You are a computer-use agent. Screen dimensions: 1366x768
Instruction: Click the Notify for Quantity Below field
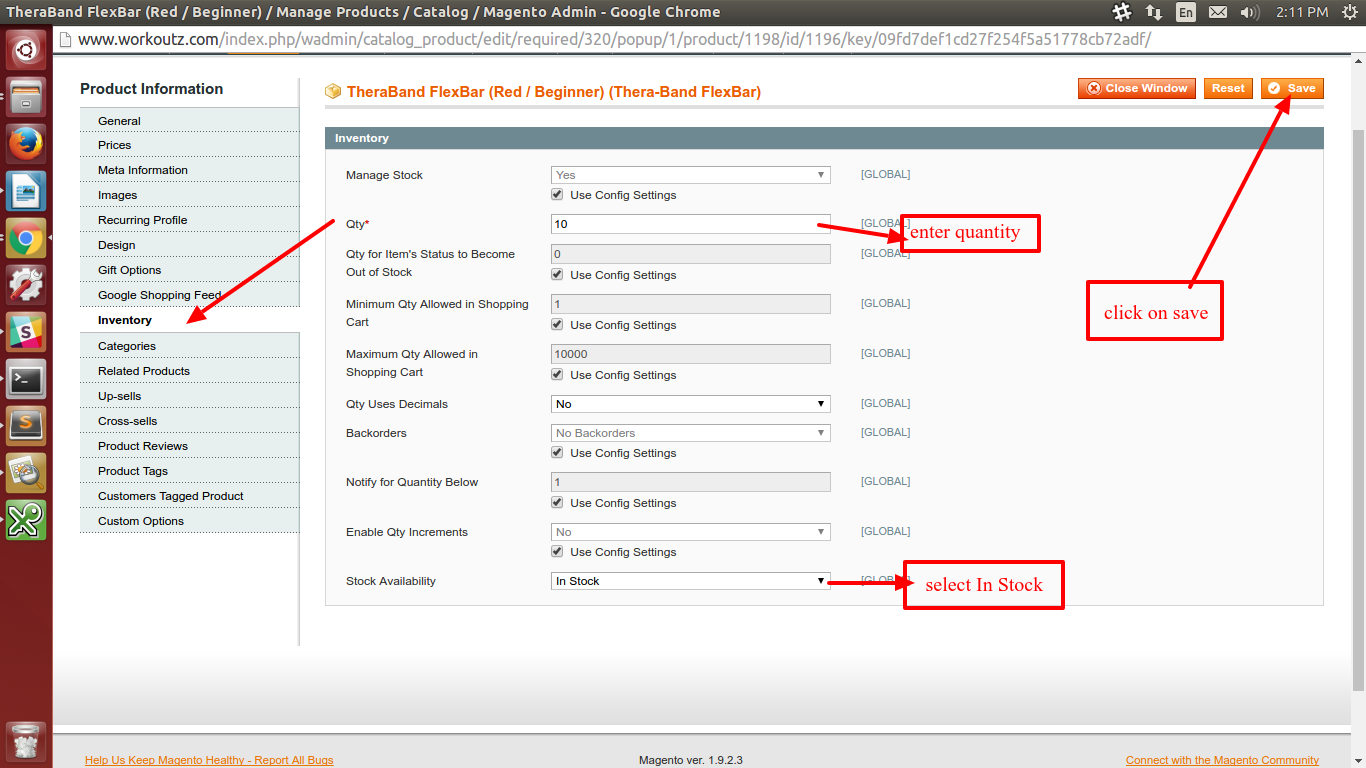[691, 482]
